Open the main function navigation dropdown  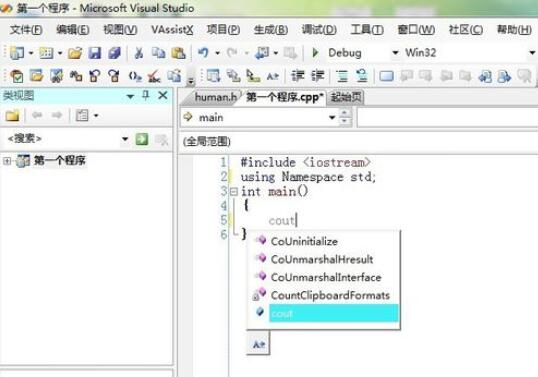coord(331,117)
